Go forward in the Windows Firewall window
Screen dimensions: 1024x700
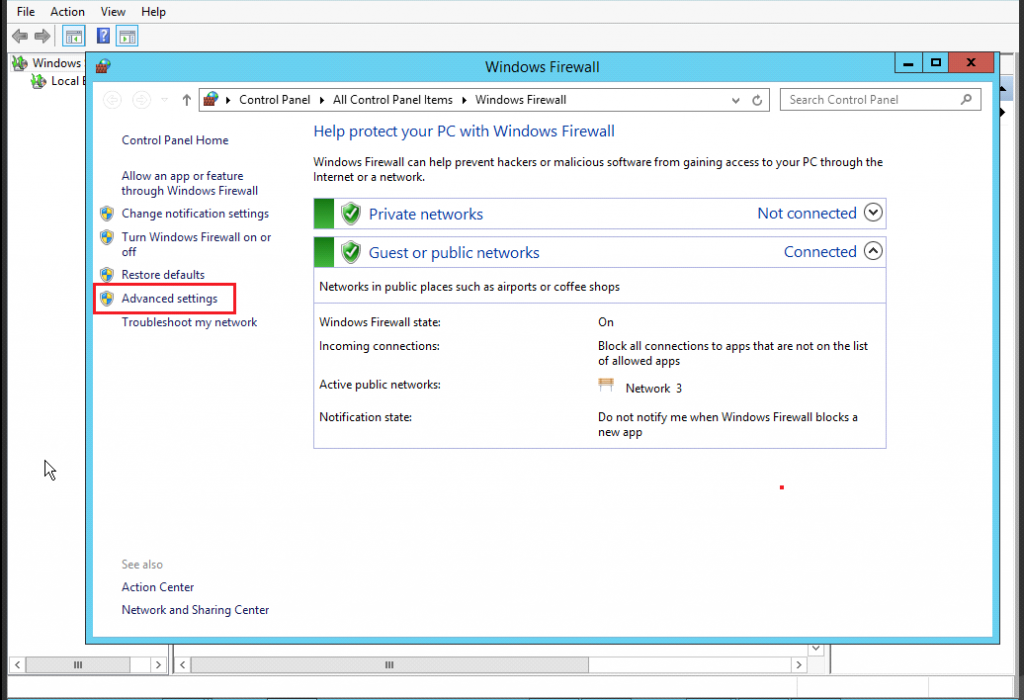click(141, 100)
